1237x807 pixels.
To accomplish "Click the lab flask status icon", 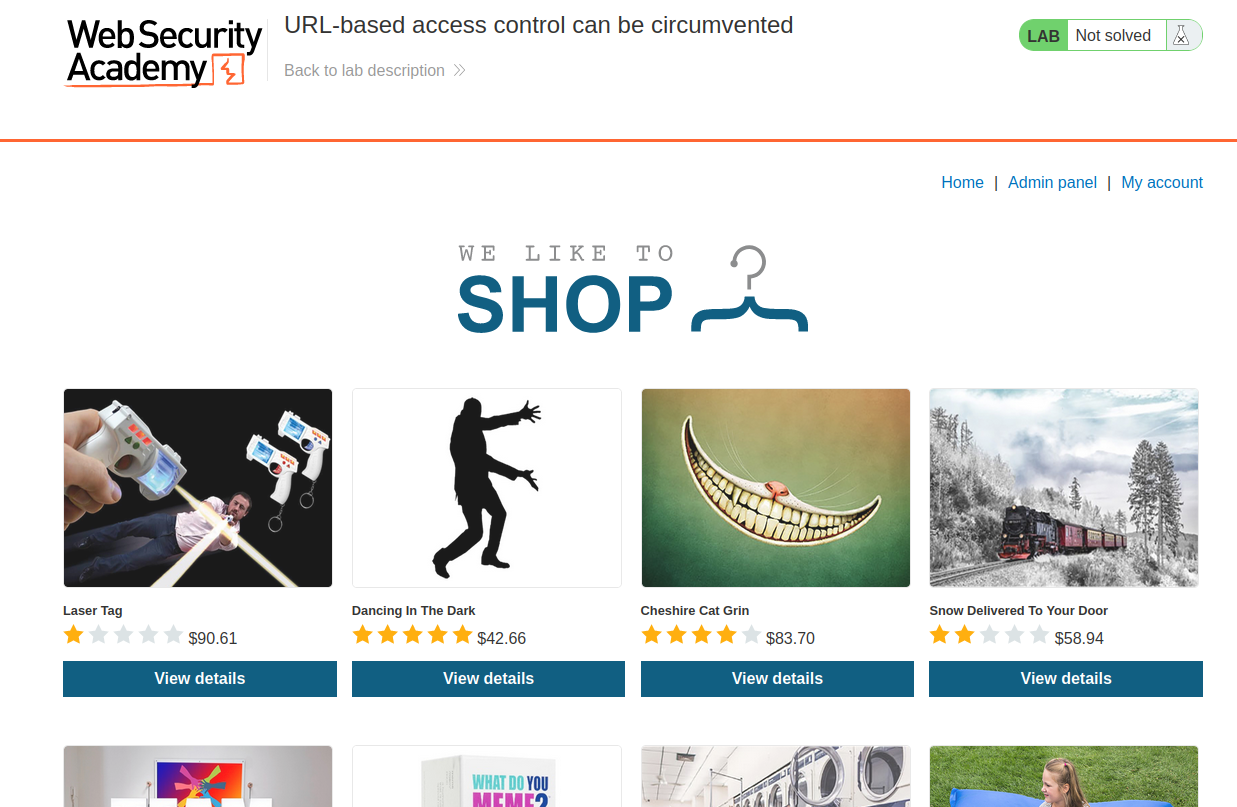I will tap(1181, 35).
